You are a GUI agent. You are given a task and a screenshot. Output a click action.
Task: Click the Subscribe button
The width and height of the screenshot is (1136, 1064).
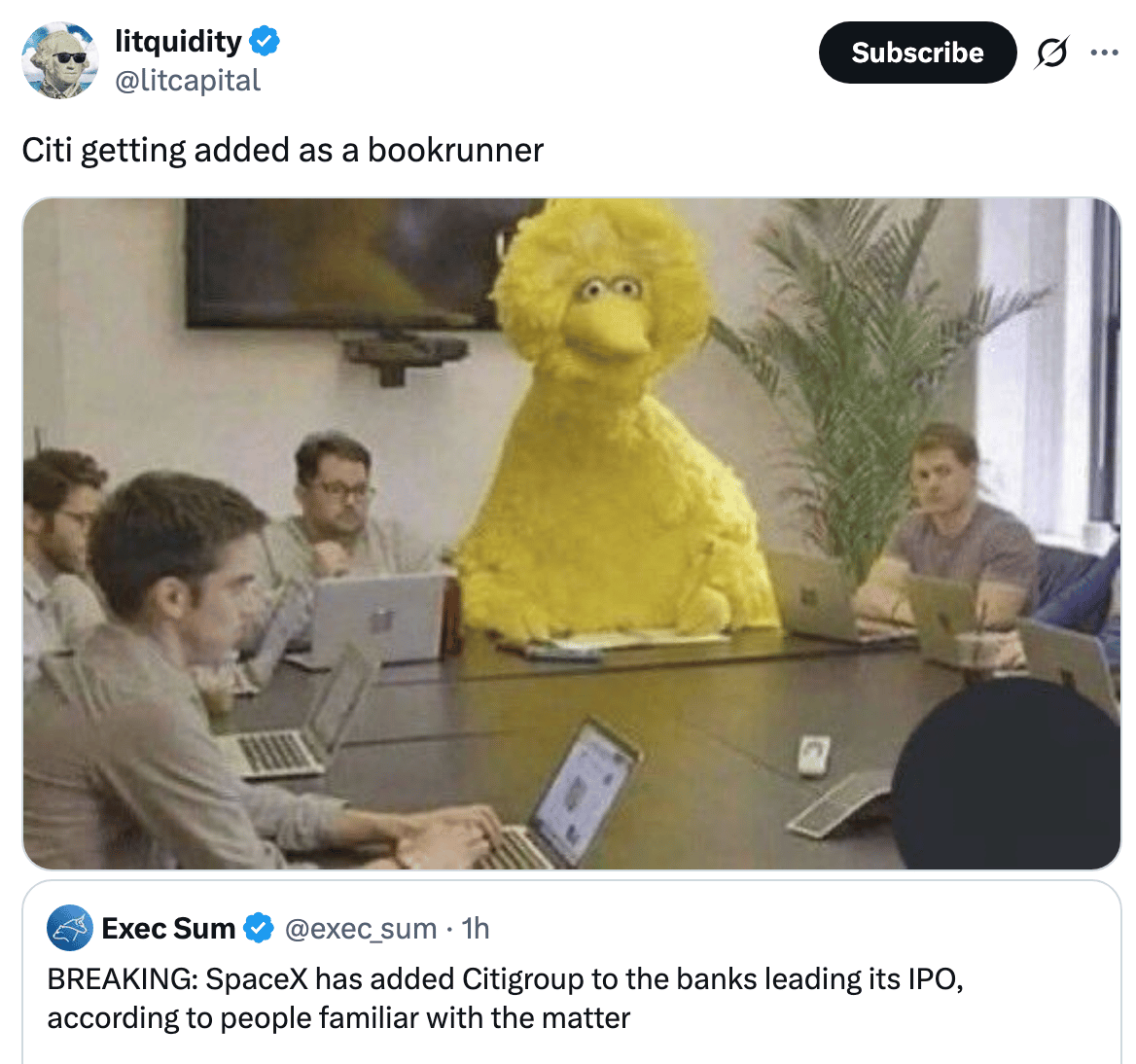pos(917,53)
